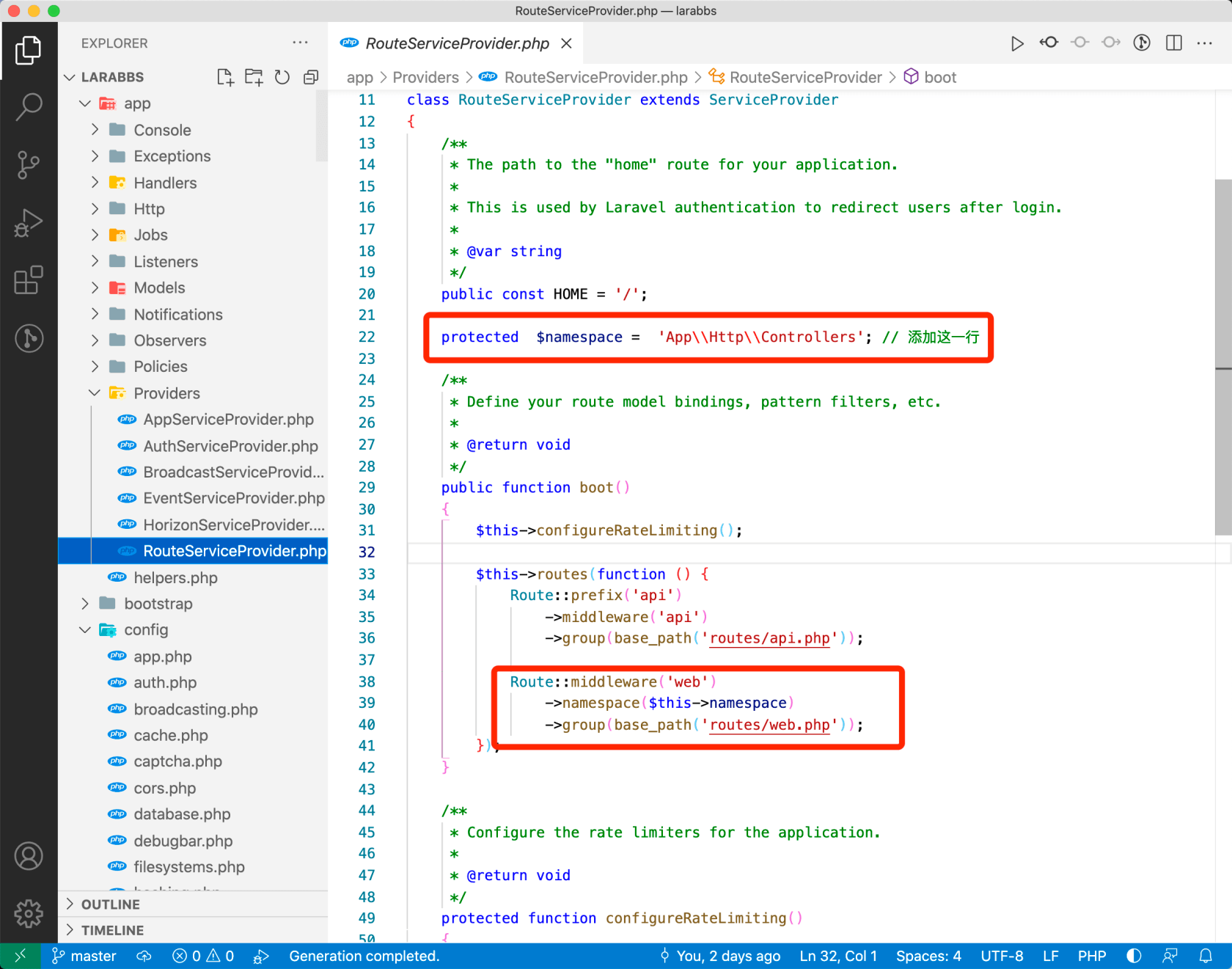Click the blame info You, 2 days ago
The height and width of the screenshot is (969, 1232).
coord(720,956)
